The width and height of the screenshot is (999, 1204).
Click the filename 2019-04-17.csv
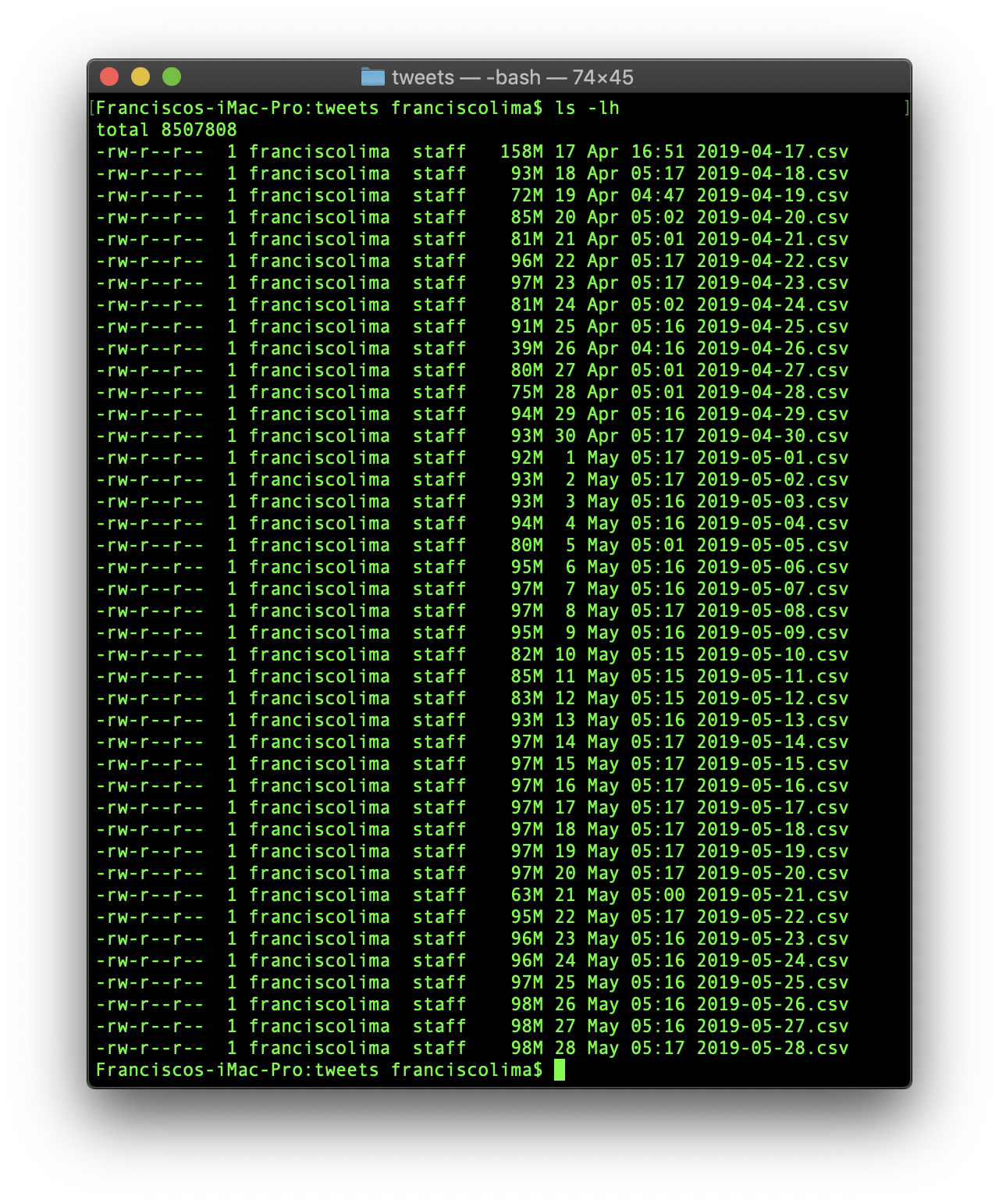click(772, 151)
